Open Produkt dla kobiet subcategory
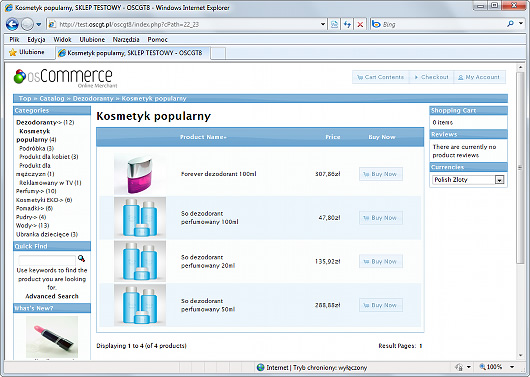This screenshot has width=530, height=377. tap(45, 157)
